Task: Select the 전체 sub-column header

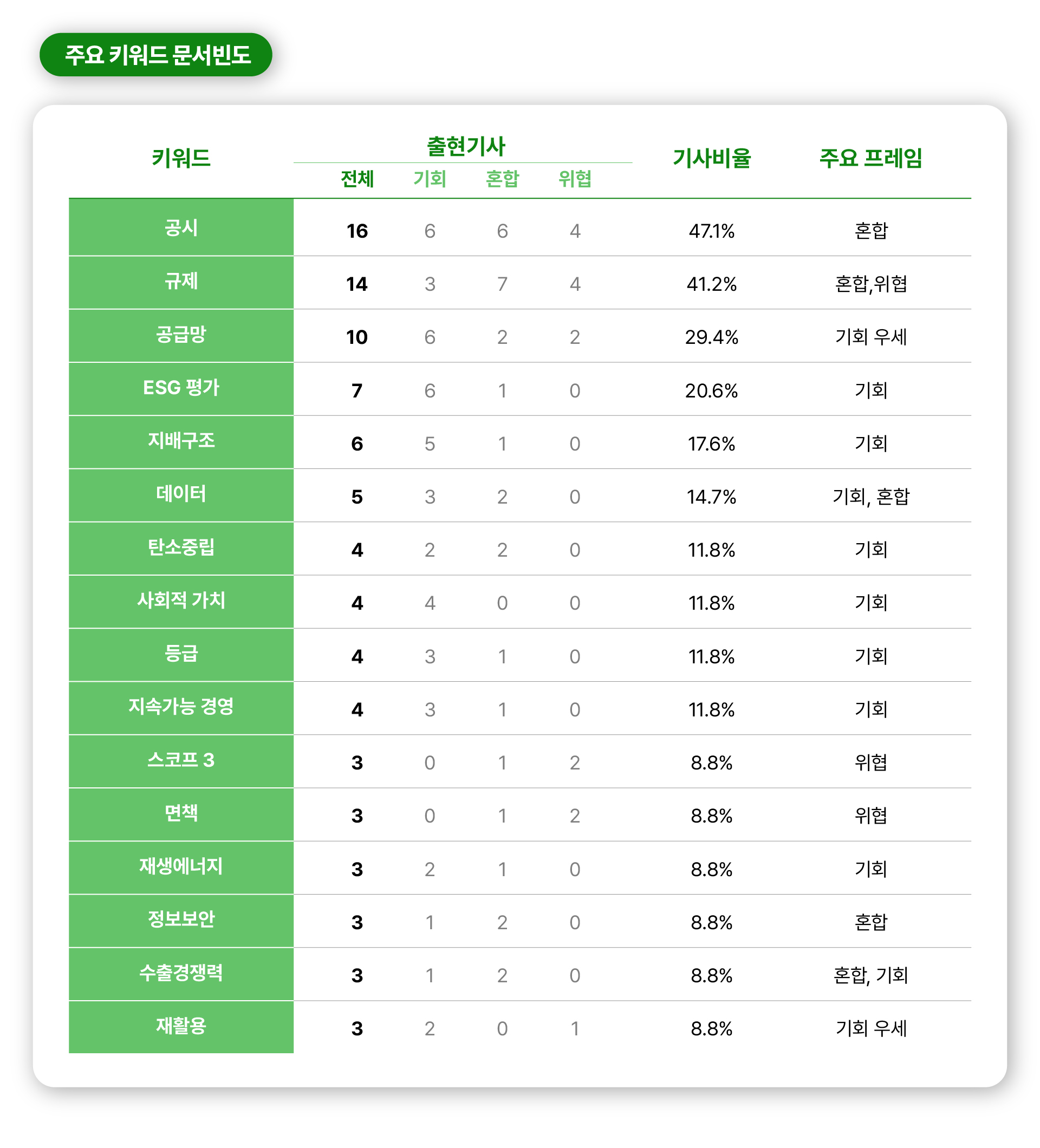Action: [x=357, y=179]
